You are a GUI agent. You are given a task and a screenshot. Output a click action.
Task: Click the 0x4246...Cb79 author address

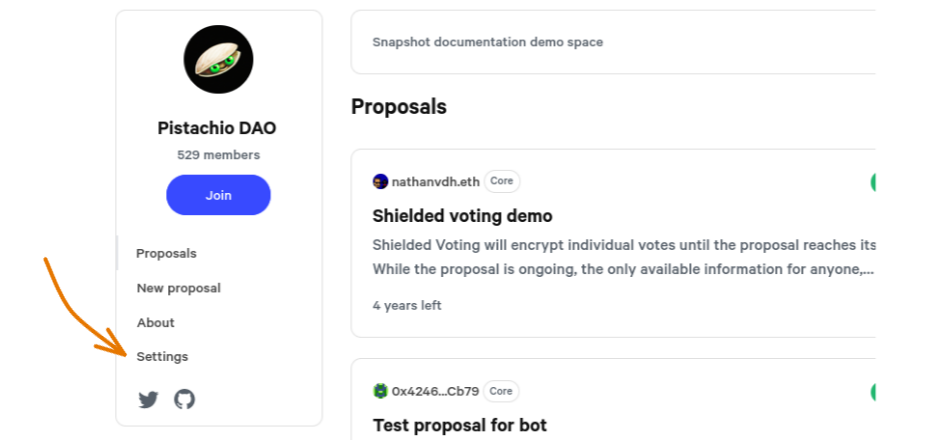pyautogui.click(x=434, y=391)
